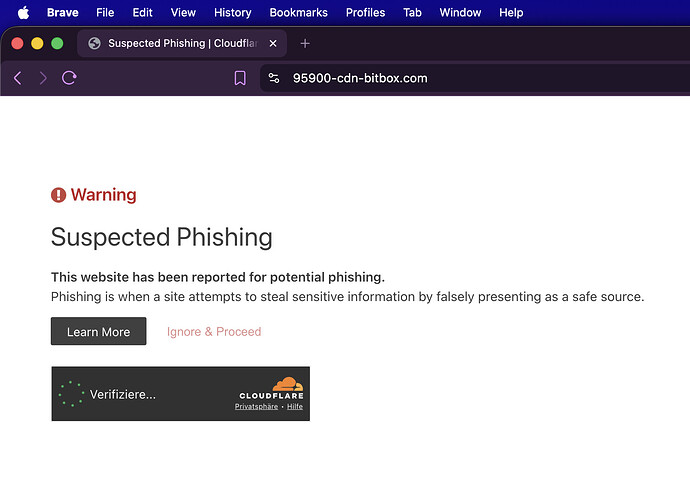Open the Brave application menu
The width and height of the screenshot is (690, 480).
click(62, 12)
